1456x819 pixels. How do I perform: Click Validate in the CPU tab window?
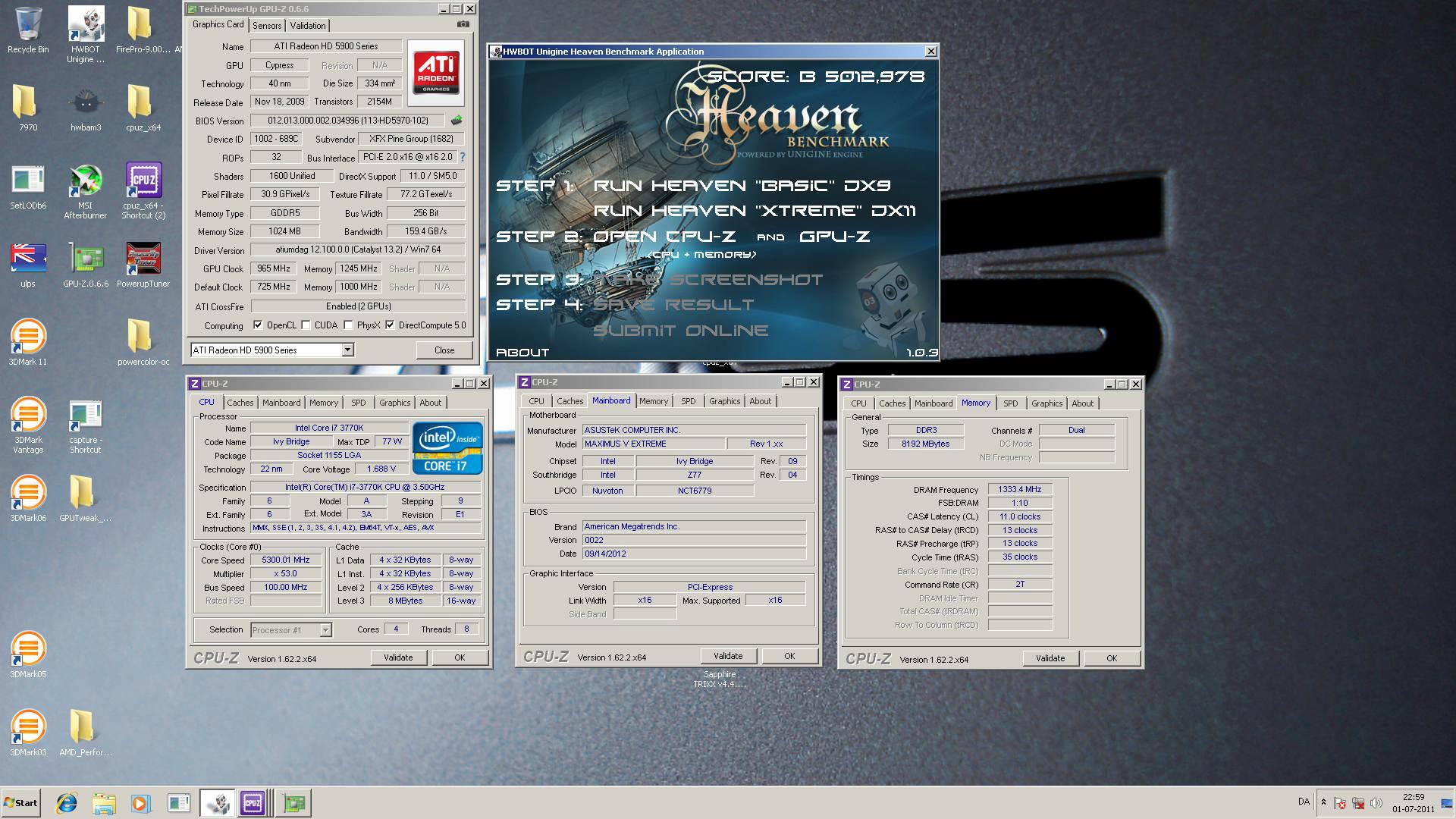click(x=398, y=657)
